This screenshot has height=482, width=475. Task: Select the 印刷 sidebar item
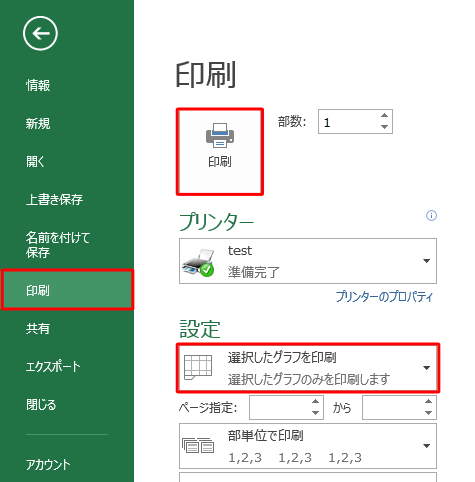click(67, 290)
